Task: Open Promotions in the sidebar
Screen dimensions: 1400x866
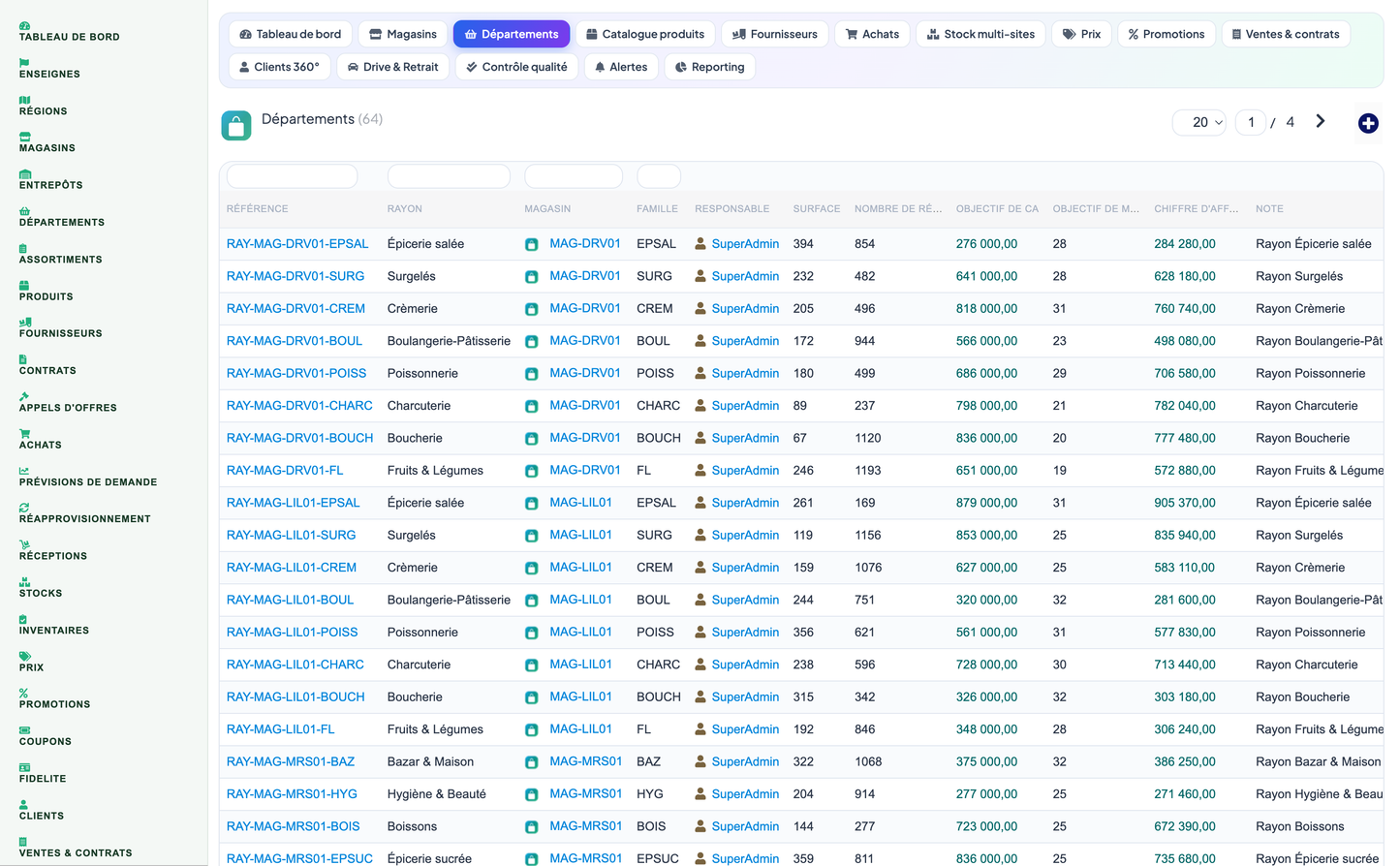Action: click(x=54, y=699)
